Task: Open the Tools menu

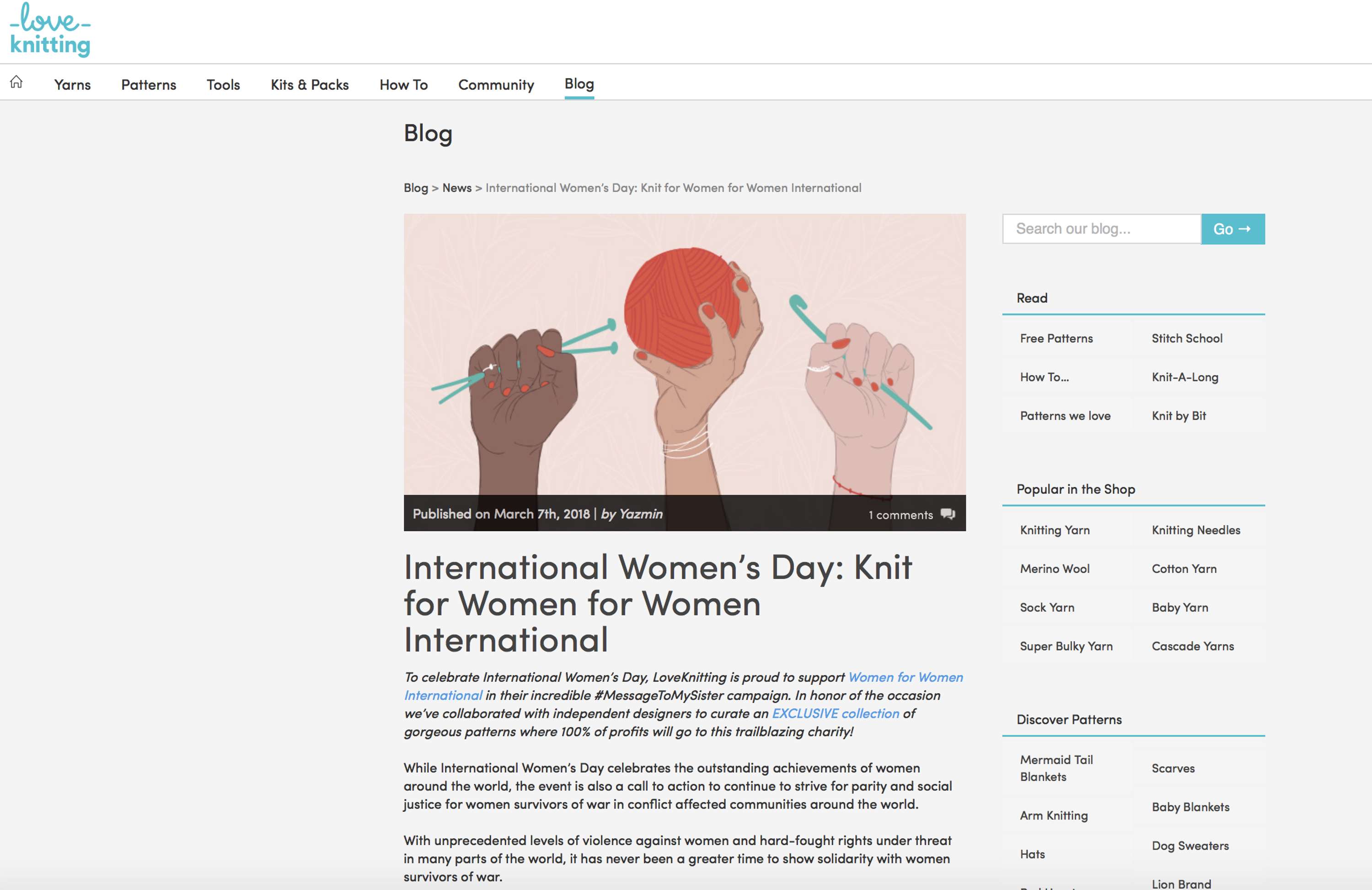Action: pos(223,85)
